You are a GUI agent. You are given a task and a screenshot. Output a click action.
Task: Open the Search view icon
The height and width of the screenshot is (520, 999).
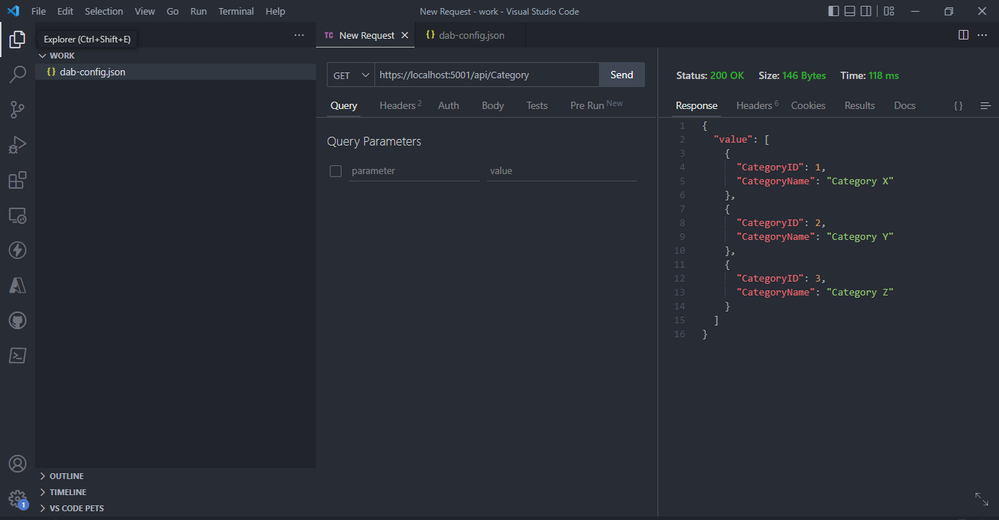point(17,75)
